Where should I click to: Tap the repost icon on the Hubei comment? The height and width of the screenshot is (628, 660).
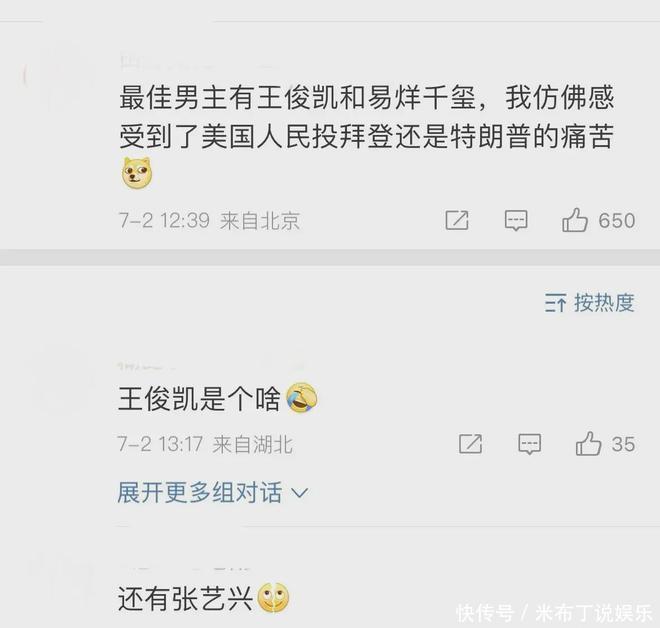(470, 444)
